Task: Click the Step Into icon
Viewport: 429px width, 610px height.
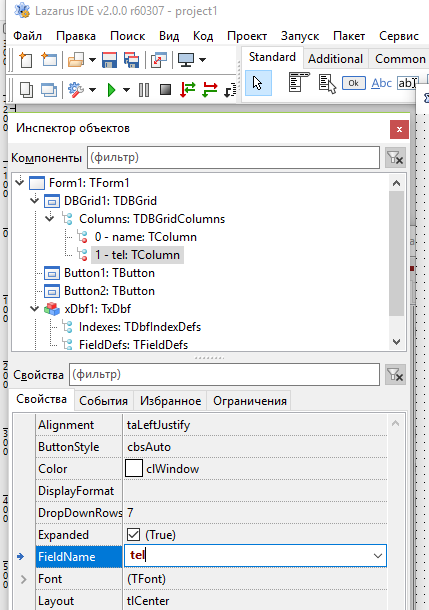Action: [187, 90]
